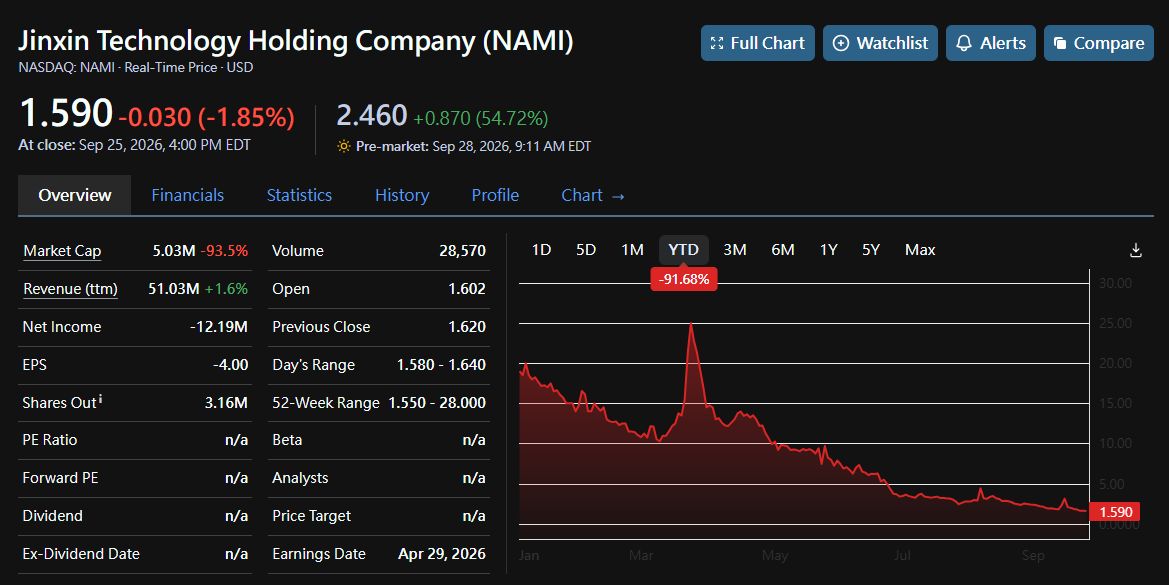This screenshot has height=585, width=1169.
Task: Click the bell icon on Alerts
Action: (964, 43)
